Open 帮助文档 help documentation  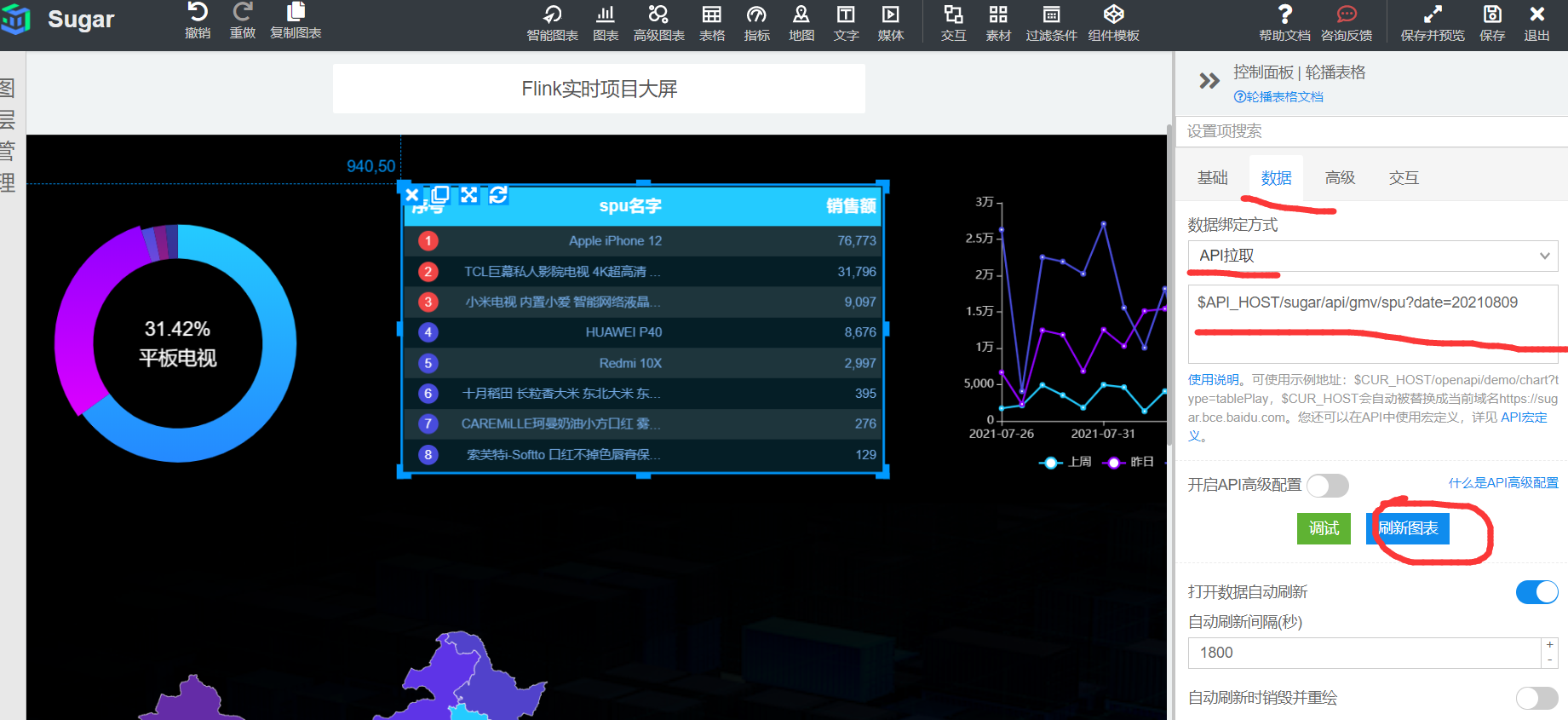click(x=1284, y=23)
